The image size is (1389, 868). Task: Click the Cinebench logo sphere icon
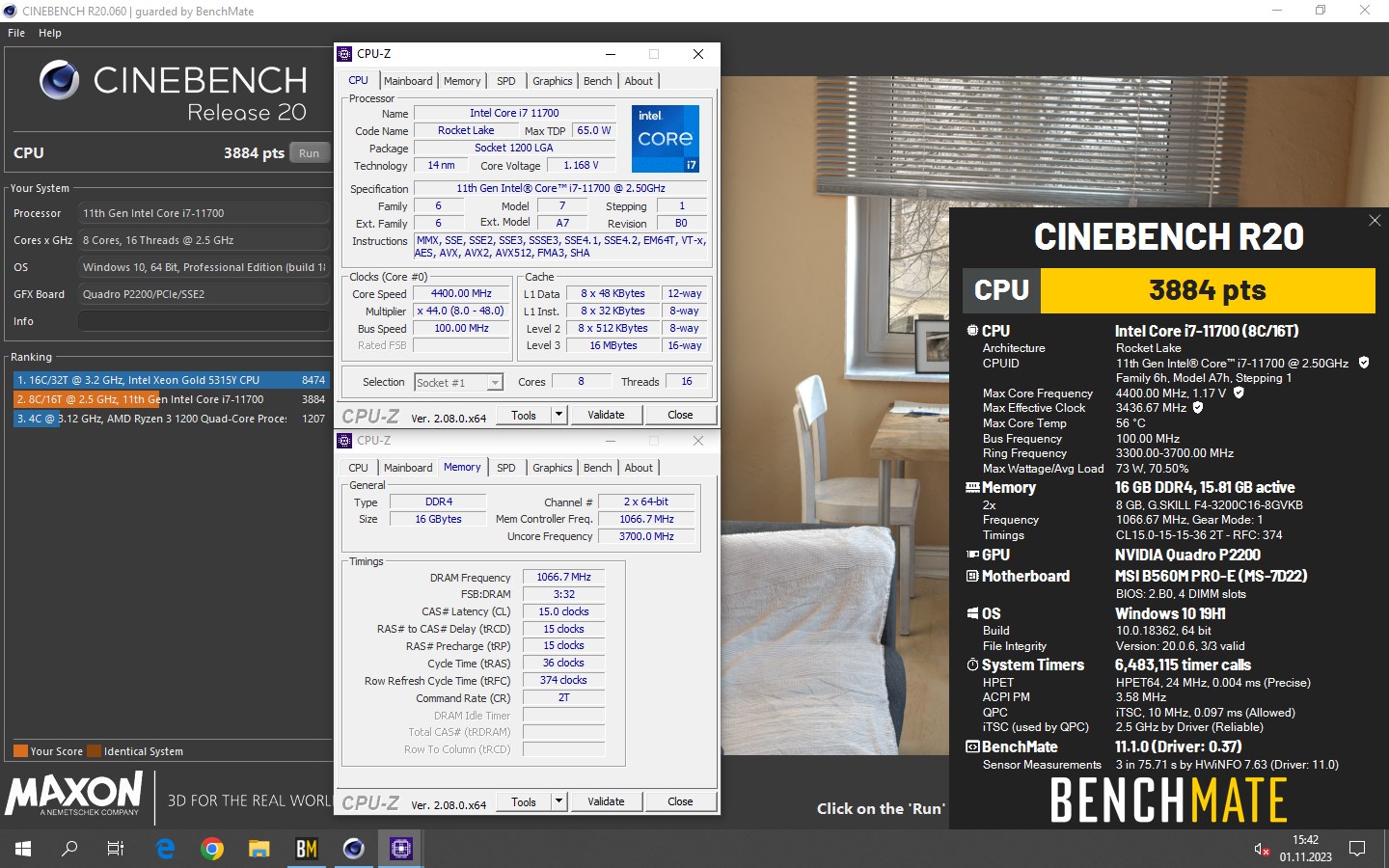(60, 80)
